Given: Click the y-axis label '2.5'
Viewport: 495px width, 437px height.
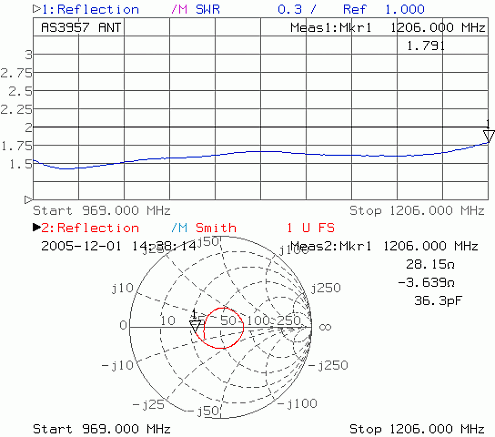Looking at the screenshot, I should (x=21, y=91).
